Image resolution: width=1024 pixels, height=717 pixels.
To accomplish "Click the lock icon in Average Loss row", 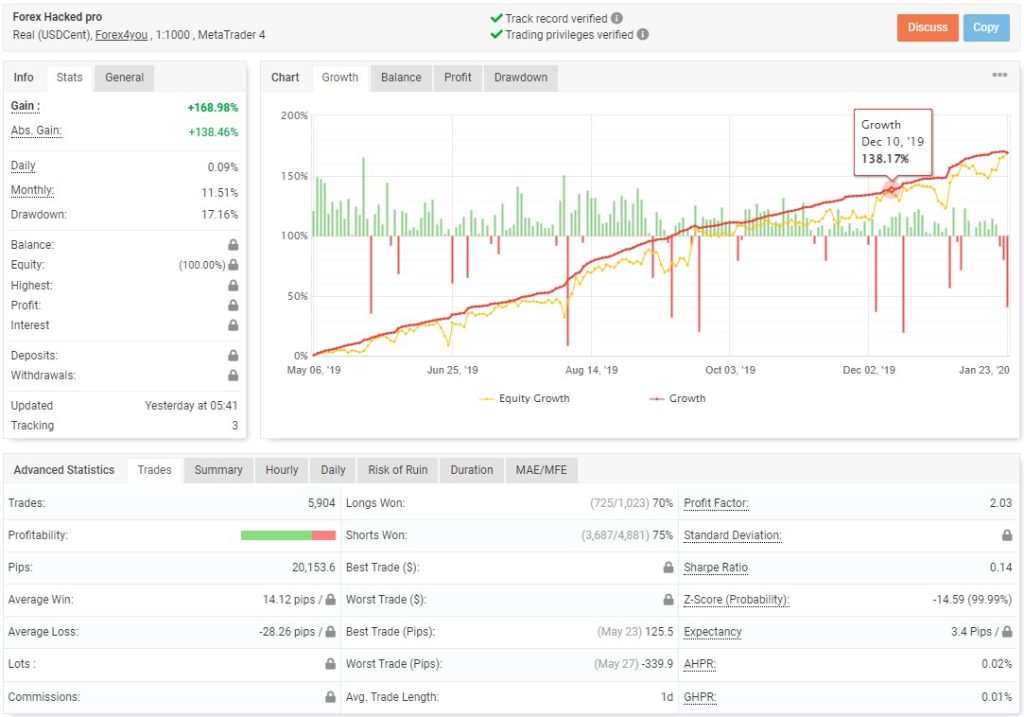I will 330,631.
